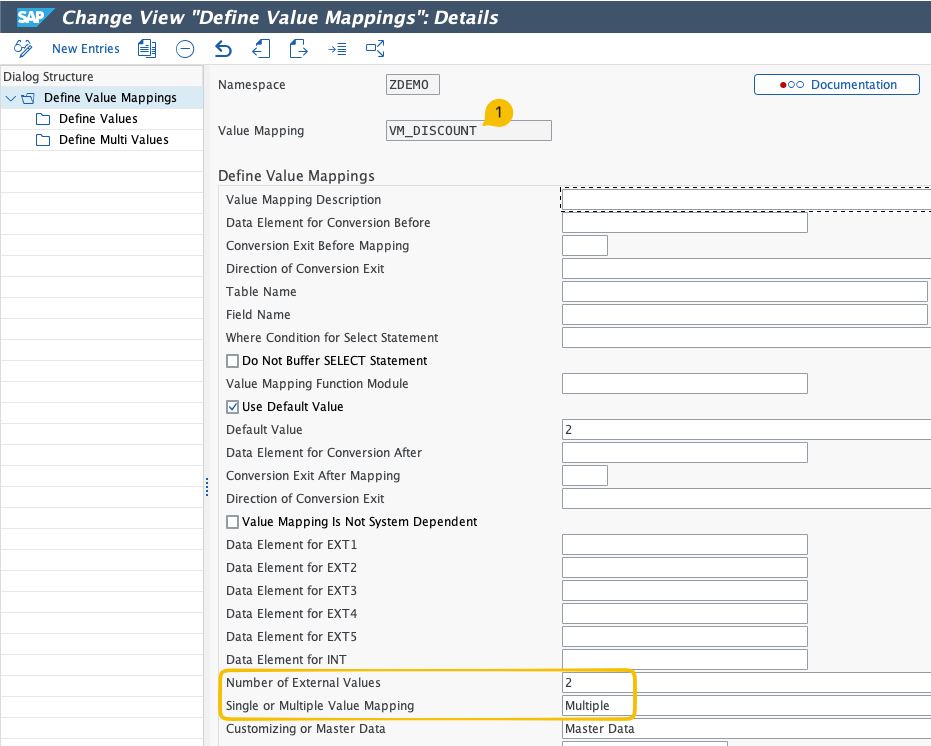931x746 pixels.
Task: Click the dotted panel splitter handle
Action: tap(207, 487)
